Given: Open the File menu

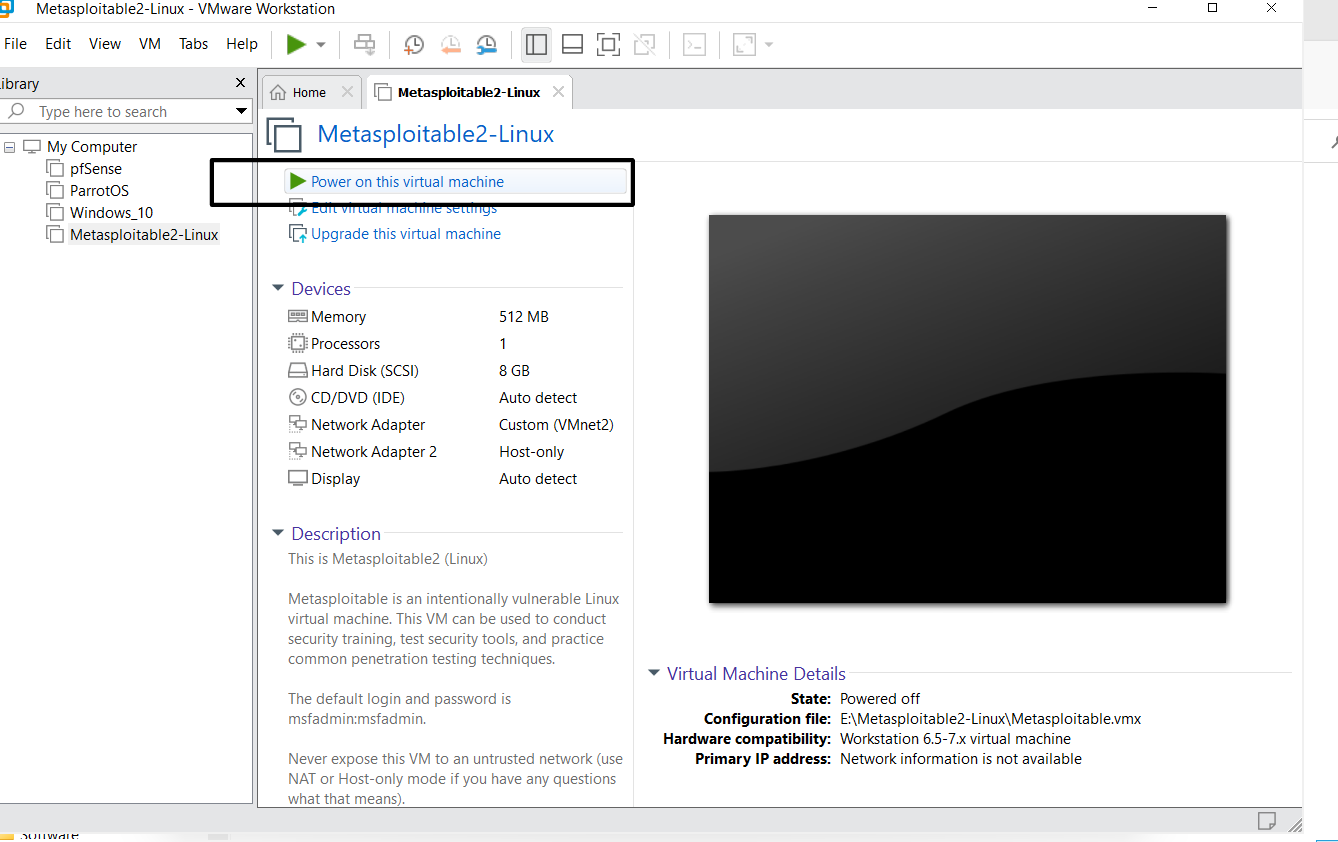Looking at the screenshot, I should [16, 44].
